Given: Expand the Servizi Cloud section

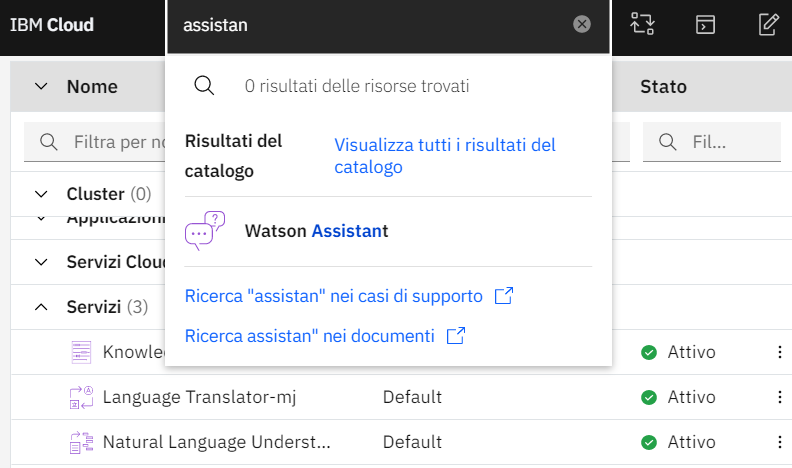Looking at the screenshot, I should tap(41, 262).
